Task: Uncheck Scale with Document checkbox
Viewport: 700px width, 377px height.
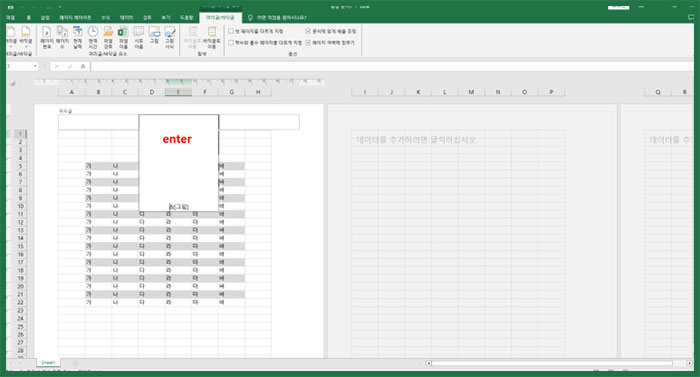Action: pos(308,31)
